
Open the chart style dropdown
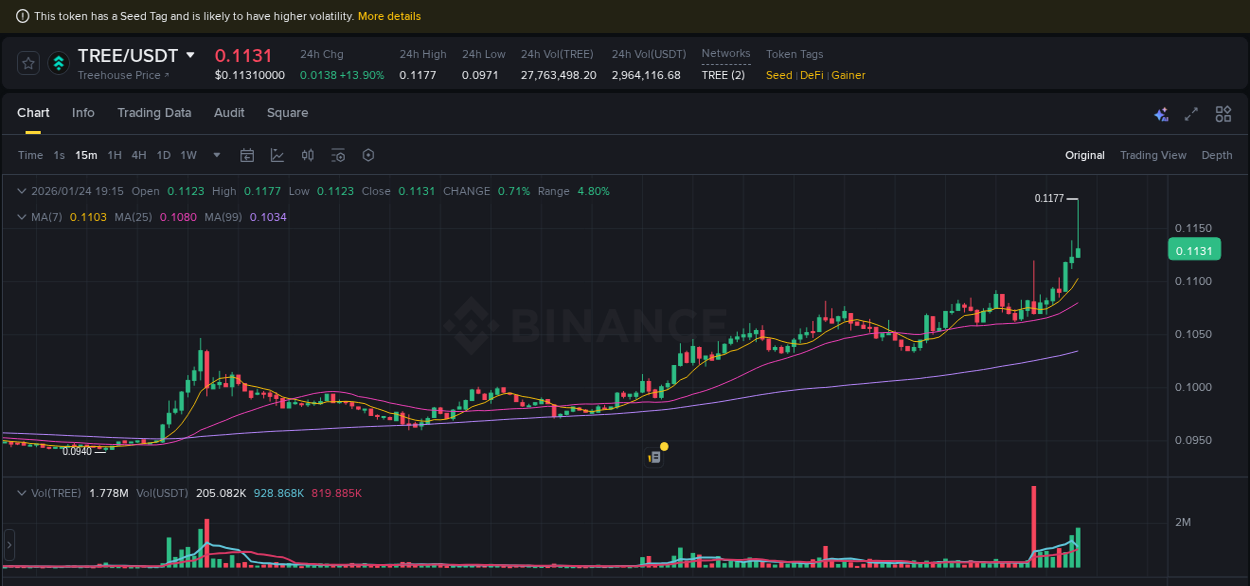point(275,155)
